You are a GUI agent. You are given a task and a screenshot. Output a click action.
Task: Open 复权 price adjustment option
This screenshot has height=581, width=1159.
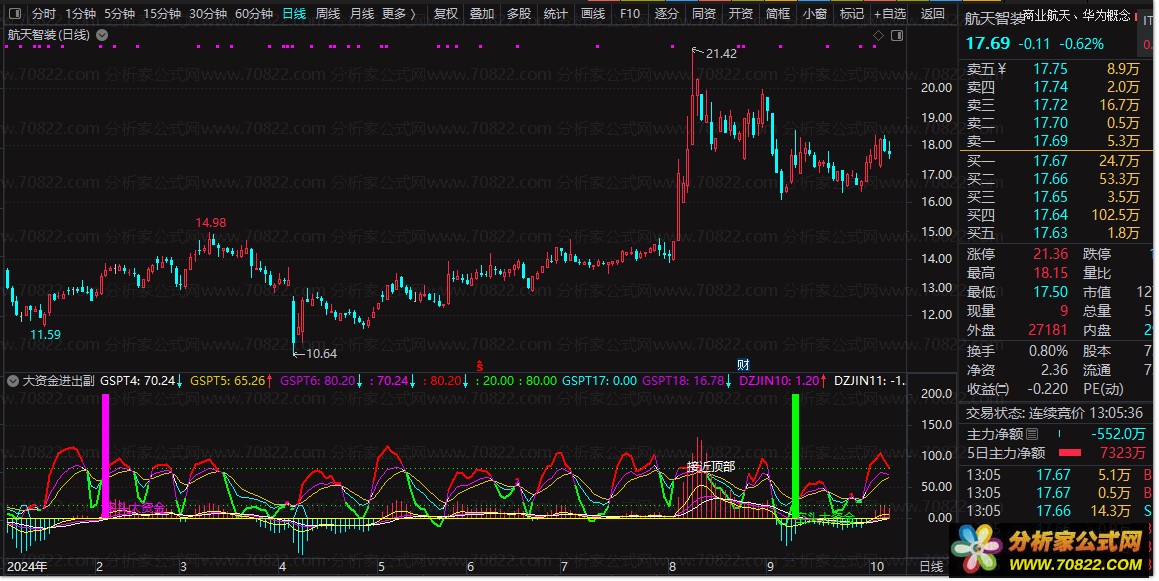(x=446, y=13)
